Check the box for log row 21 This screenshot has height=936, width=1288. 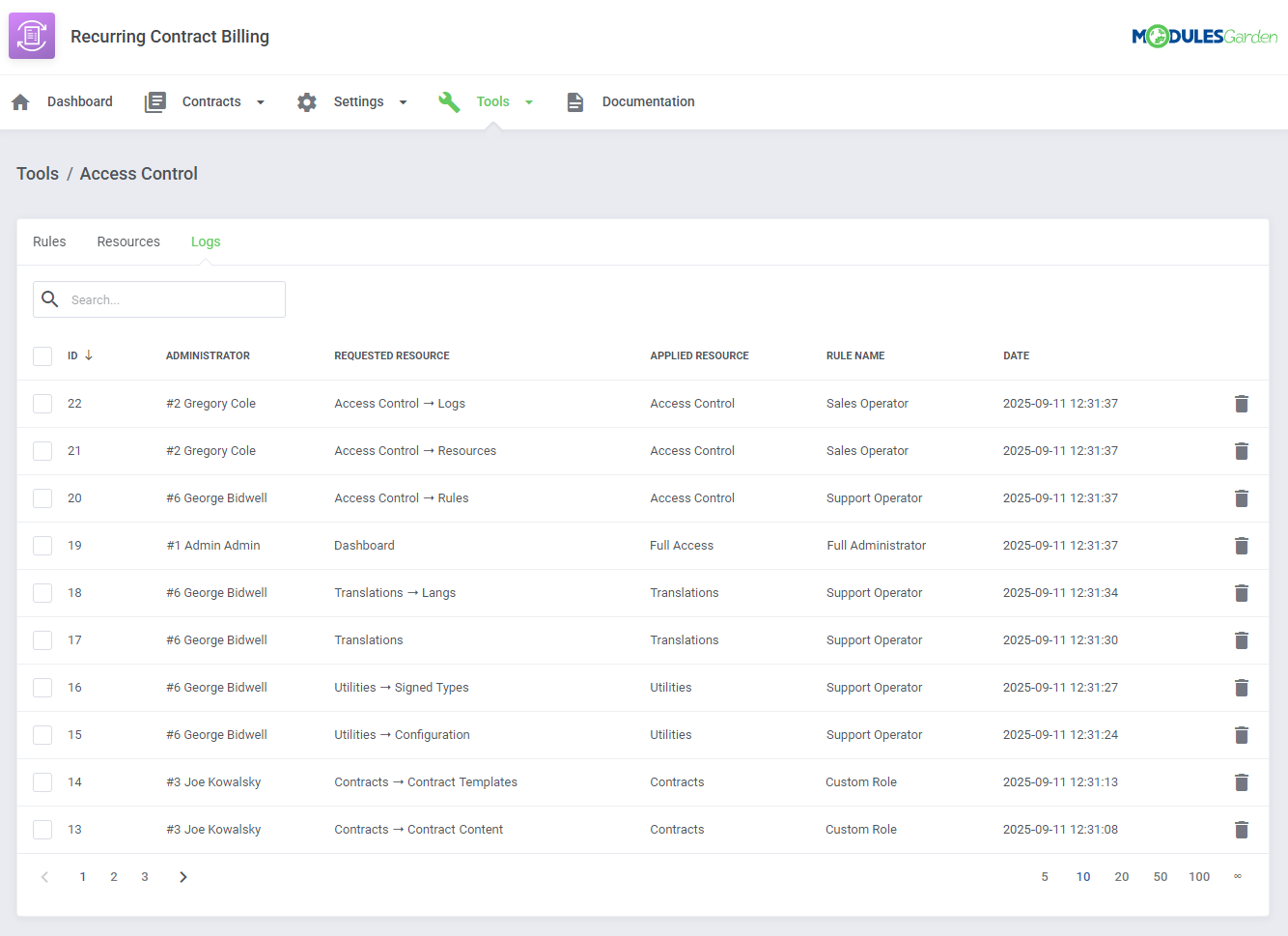(x=42, y=451)
